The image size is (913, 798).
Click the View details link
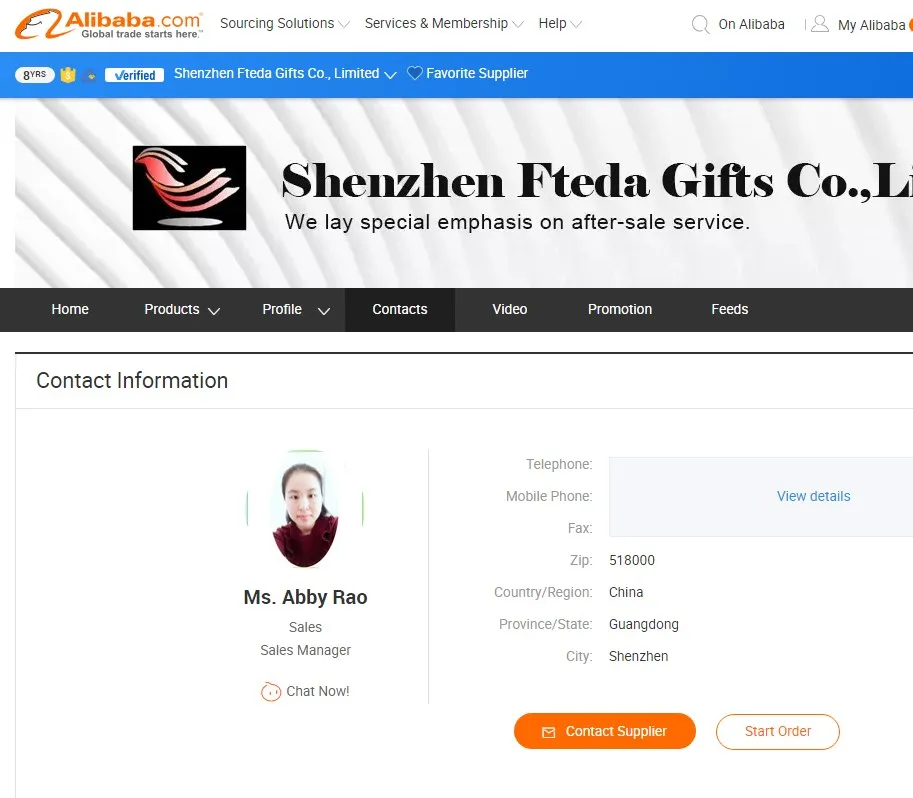(813, 496)
